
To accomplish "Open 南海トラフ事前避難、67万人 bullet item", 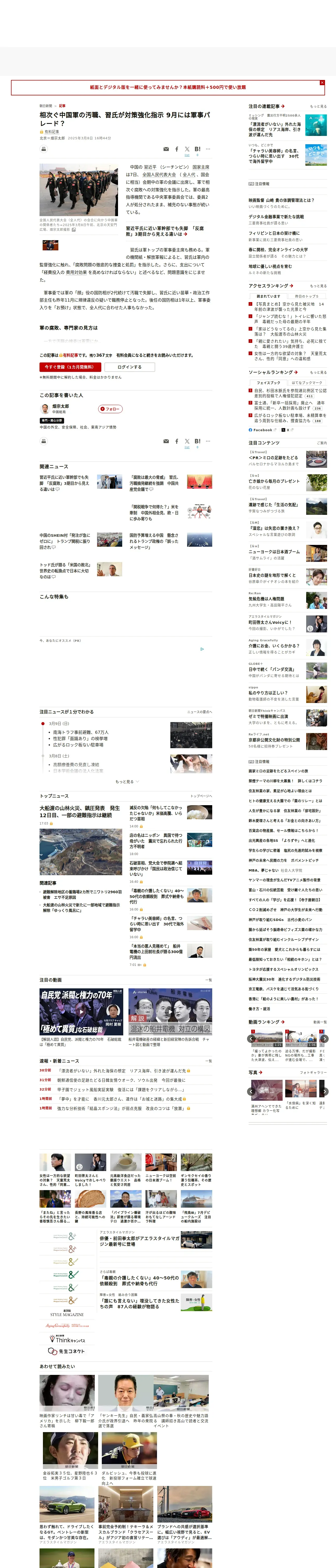I will pos(81,732).
